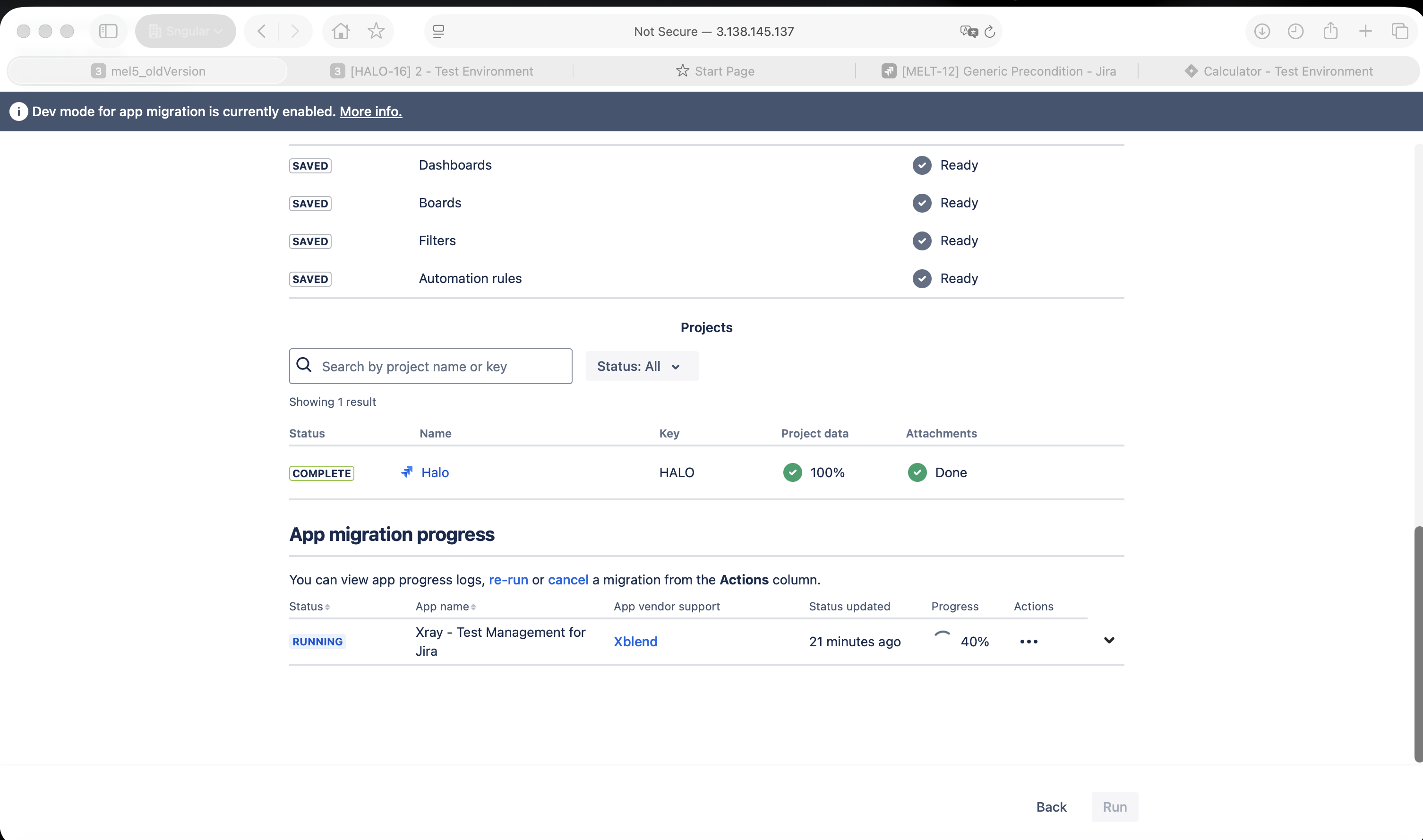The image size is (1423, 840).
Task: Click the Halo project link
Action: tap(435, 472)
